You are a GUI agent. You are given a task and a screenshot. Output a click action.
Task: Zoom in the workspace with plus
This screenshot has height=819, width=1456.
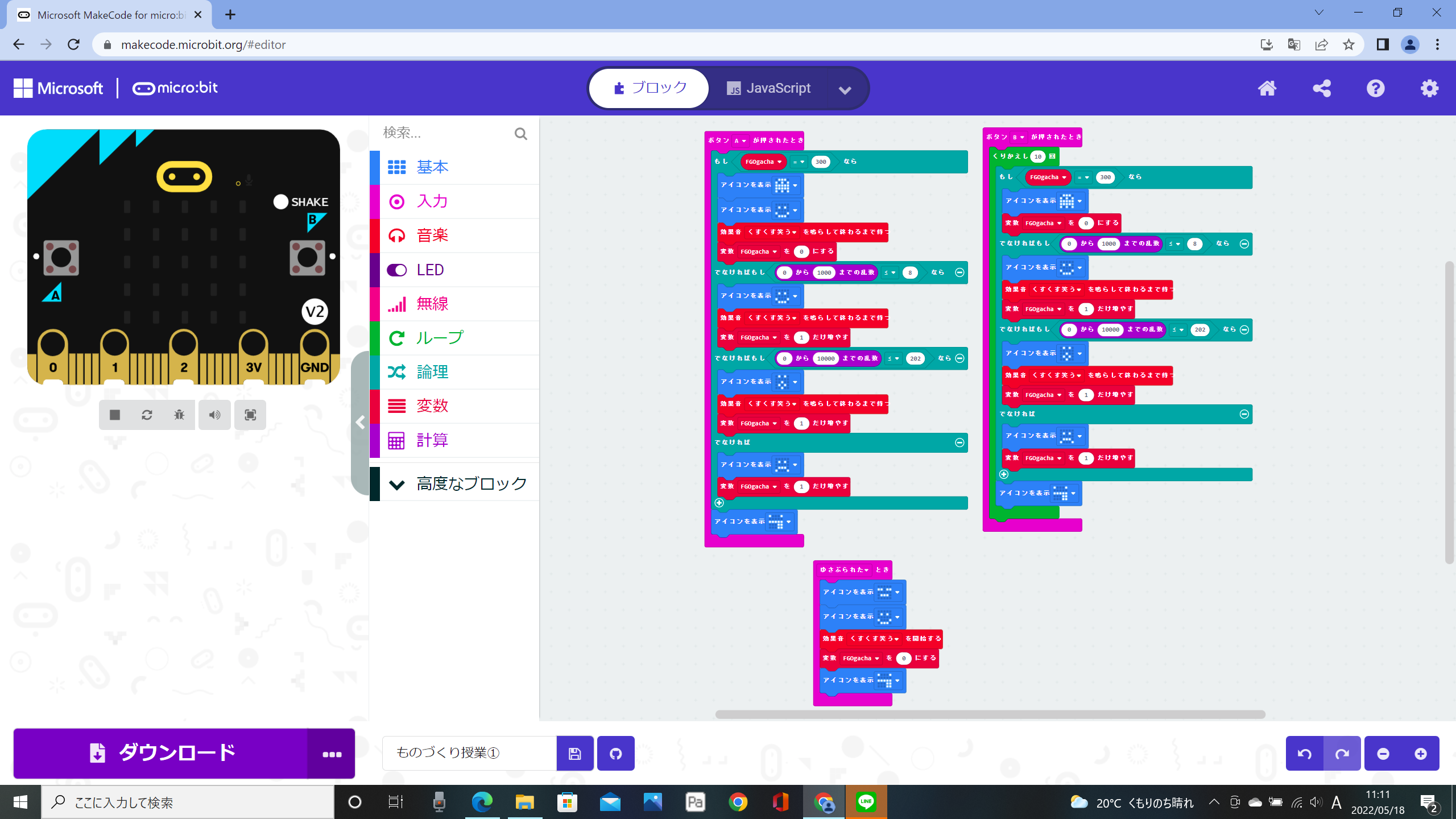pyautogui.click(x=1421, y=754)
